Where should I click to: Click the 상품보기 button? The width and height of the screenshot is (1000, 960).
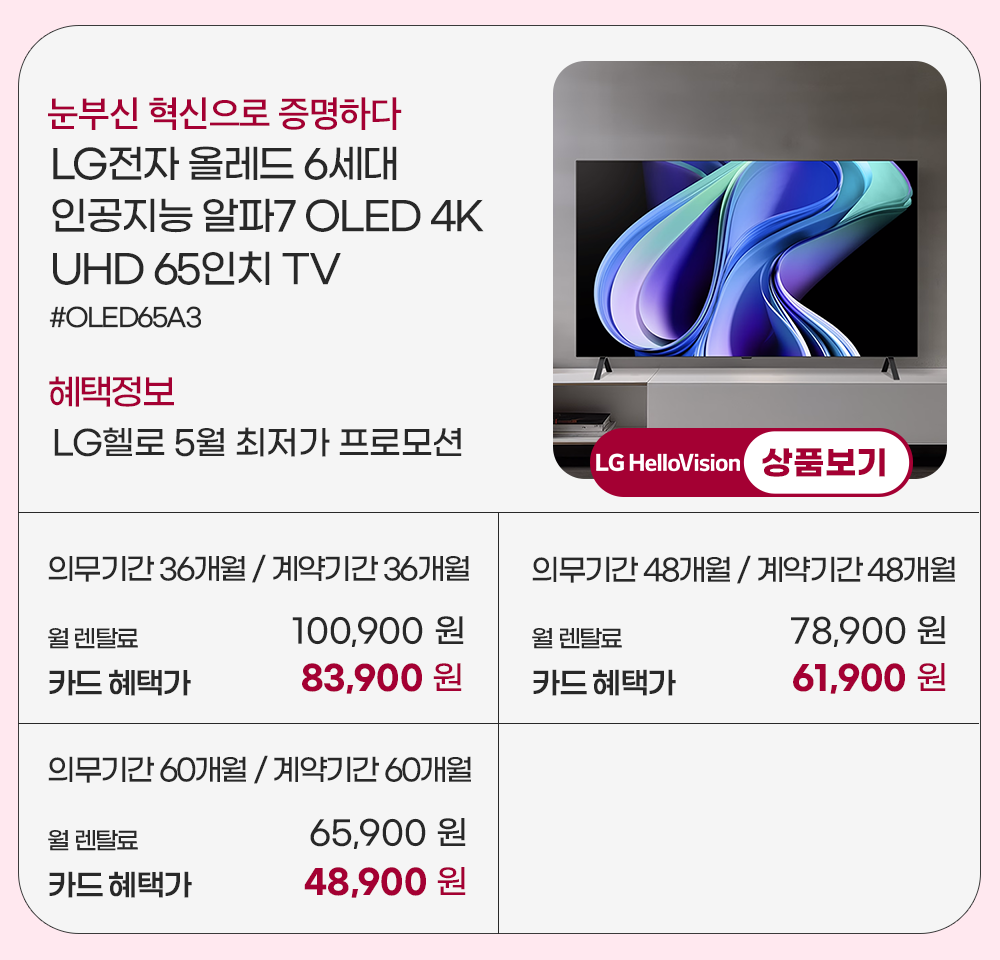pyautogui.click(x=826, y=462)
